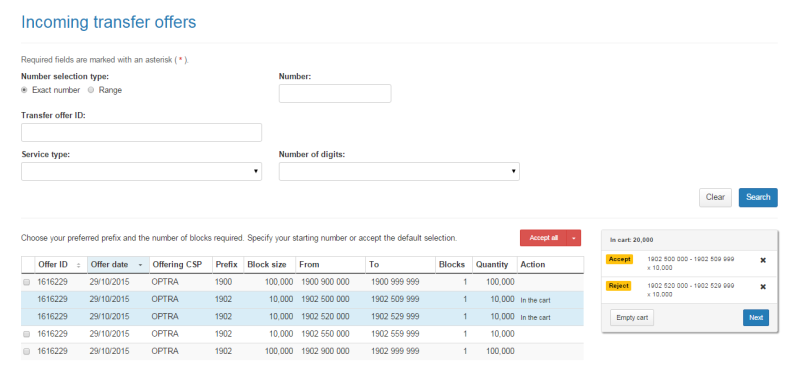800x370 pixels.
Task: Focus the Number input field
Action: [335, 93]
